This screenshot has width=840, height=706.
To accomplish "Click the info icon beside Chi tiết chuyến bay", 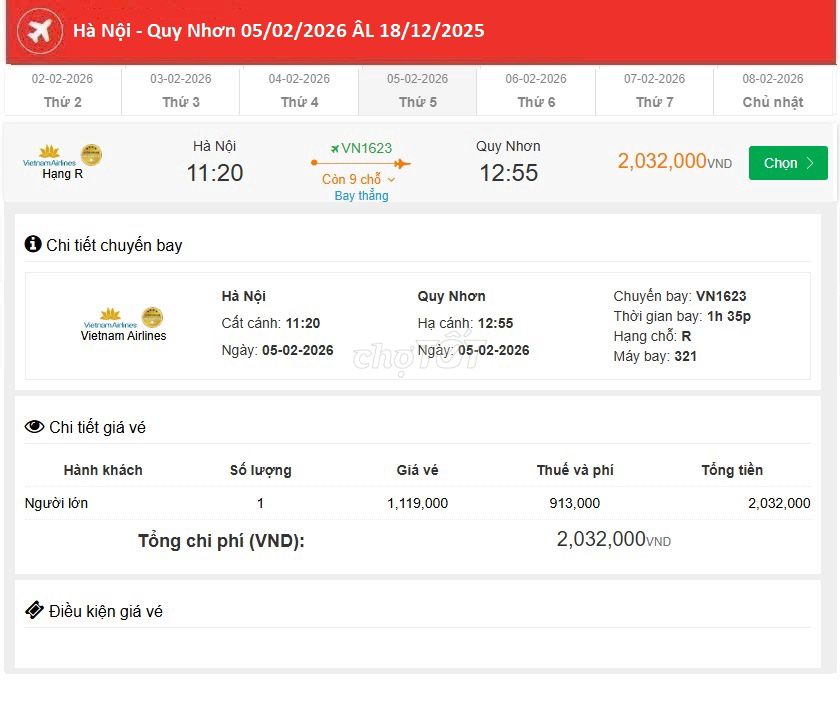I will (35, 244).
